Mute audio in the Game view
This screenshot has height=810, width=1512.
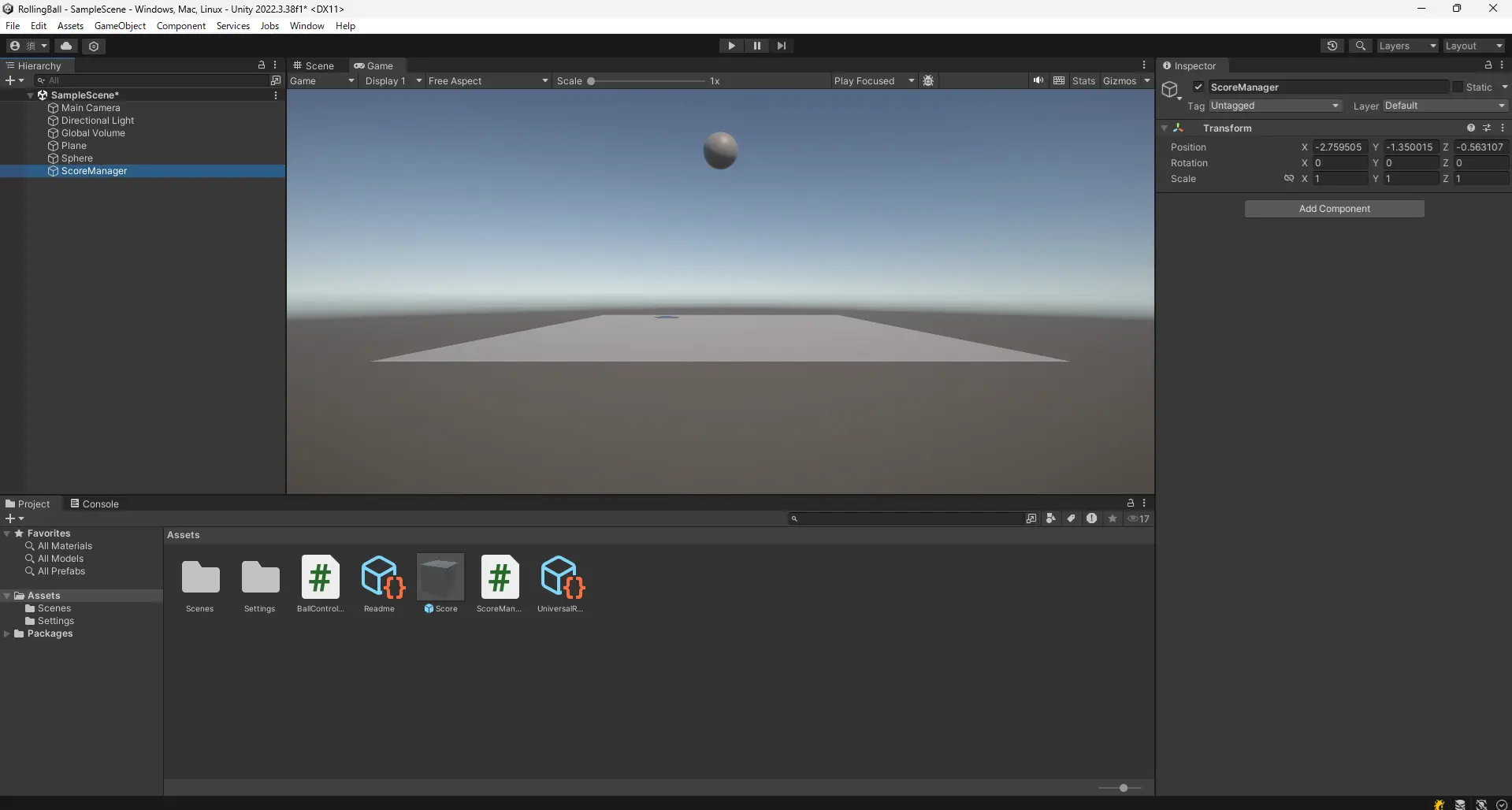[1038, 80]
